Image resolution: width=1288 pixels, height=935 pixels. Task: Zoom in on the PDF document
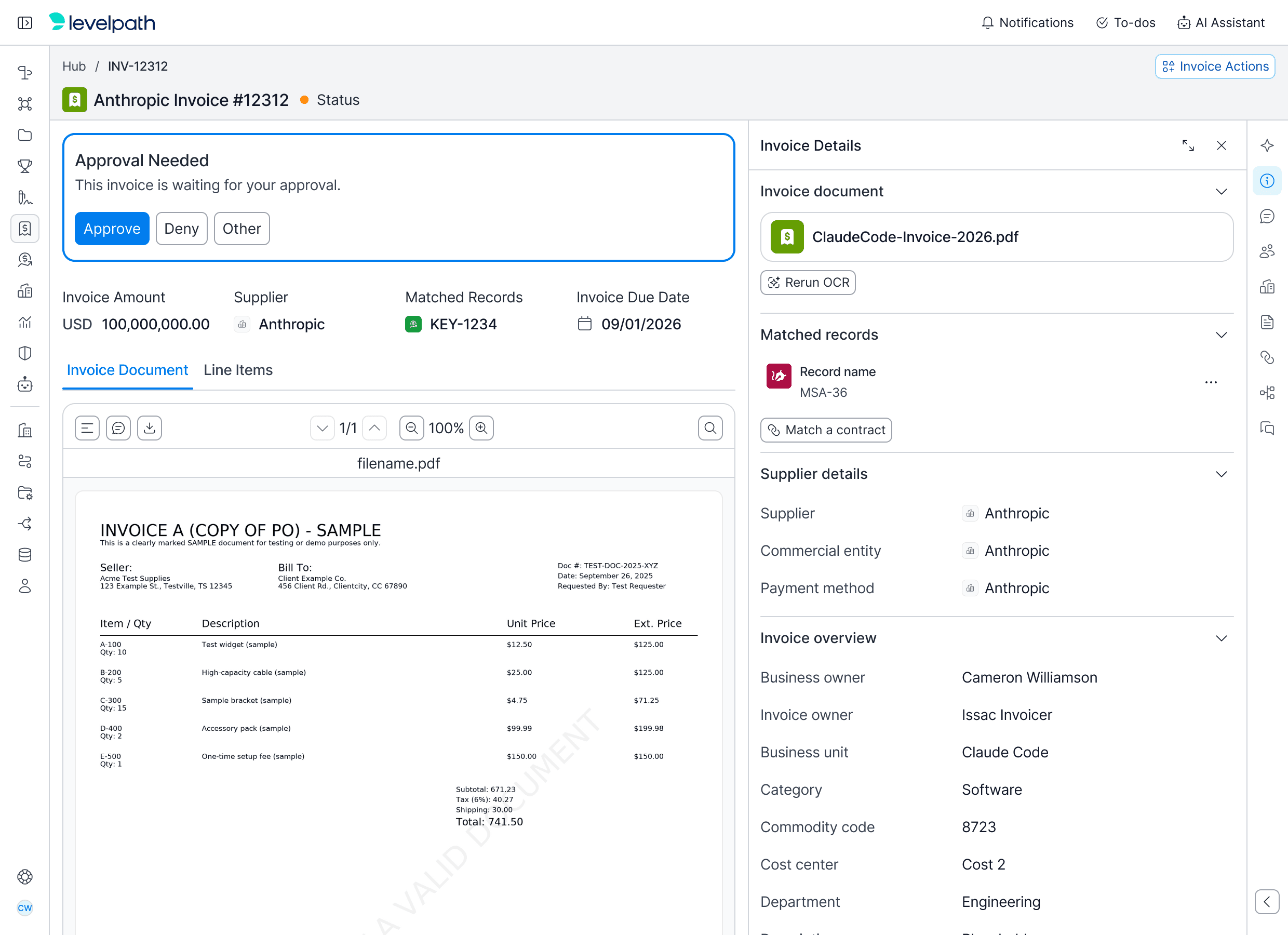(481, 428)
